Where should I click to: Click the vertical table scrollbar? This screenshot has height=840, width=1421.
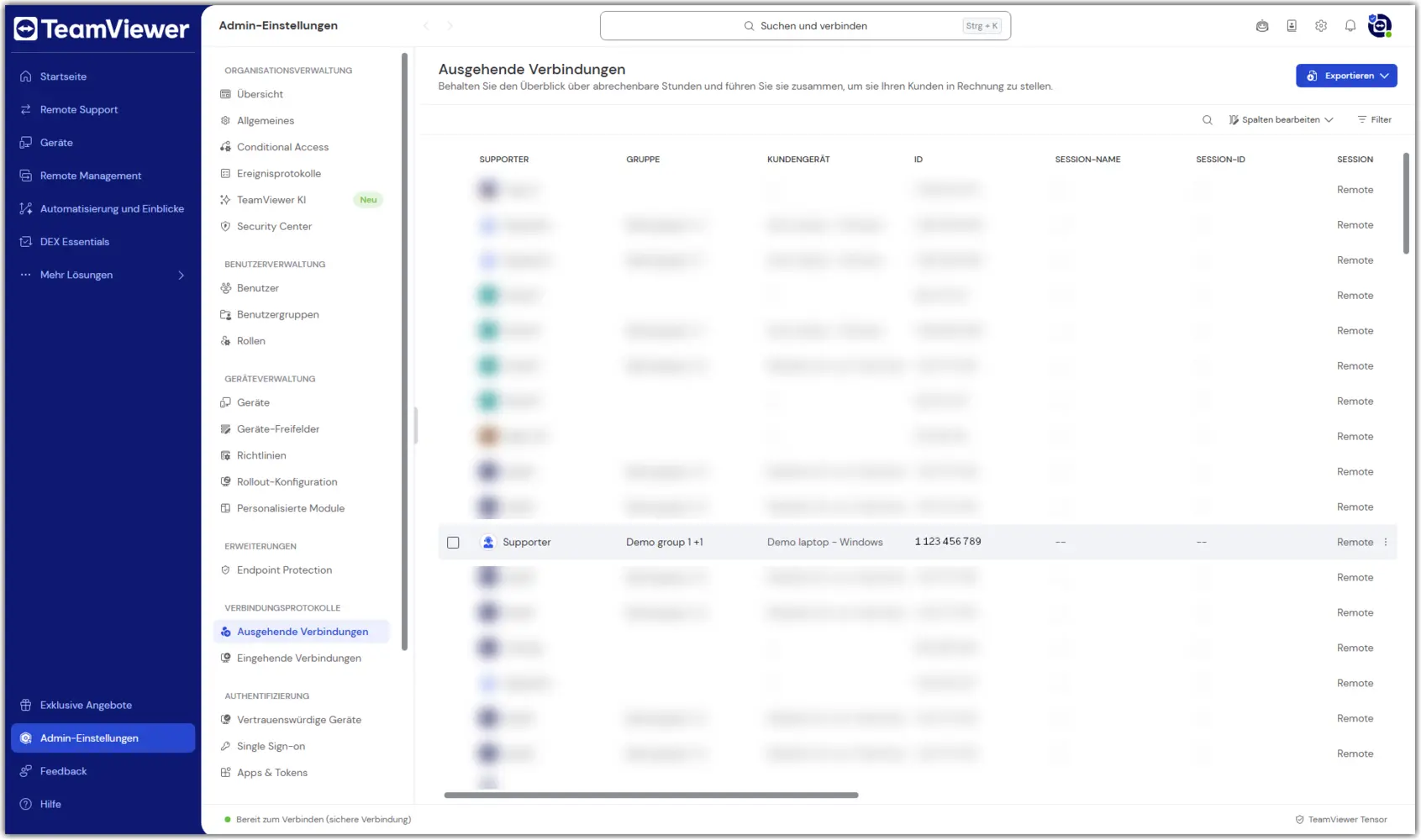point(1406,203)
